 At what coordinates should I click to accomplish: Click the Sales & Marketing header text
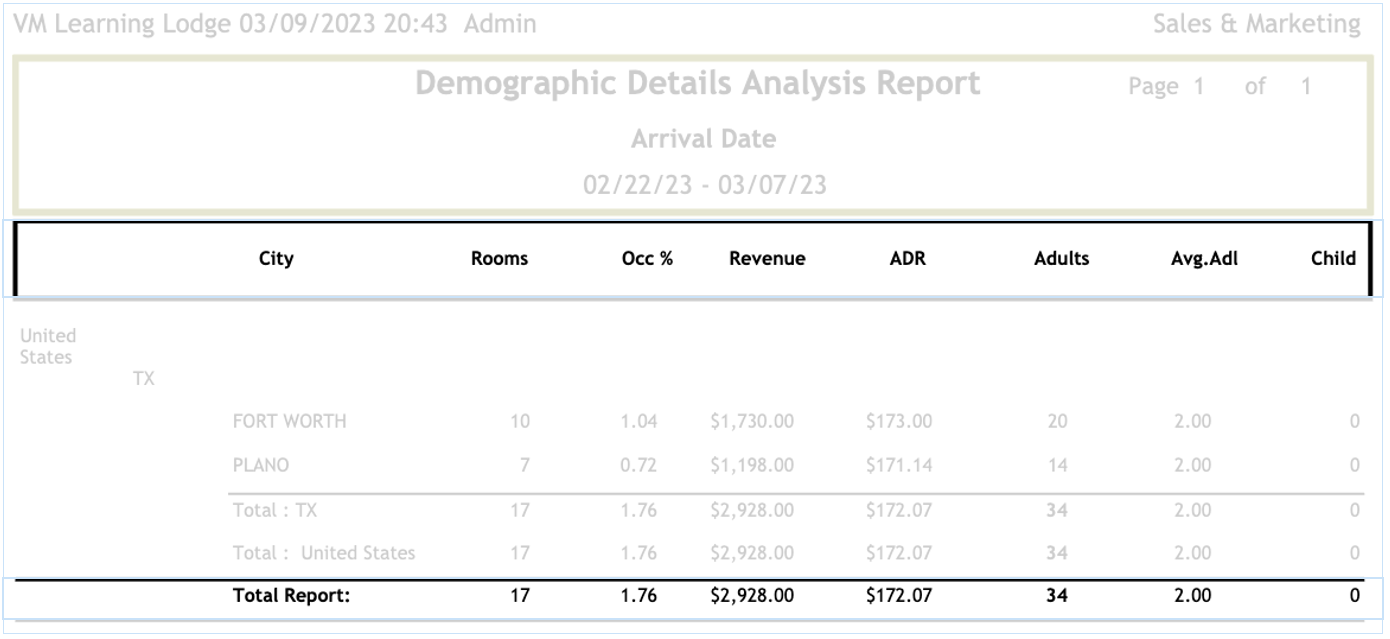click(x=1256, y=24)
